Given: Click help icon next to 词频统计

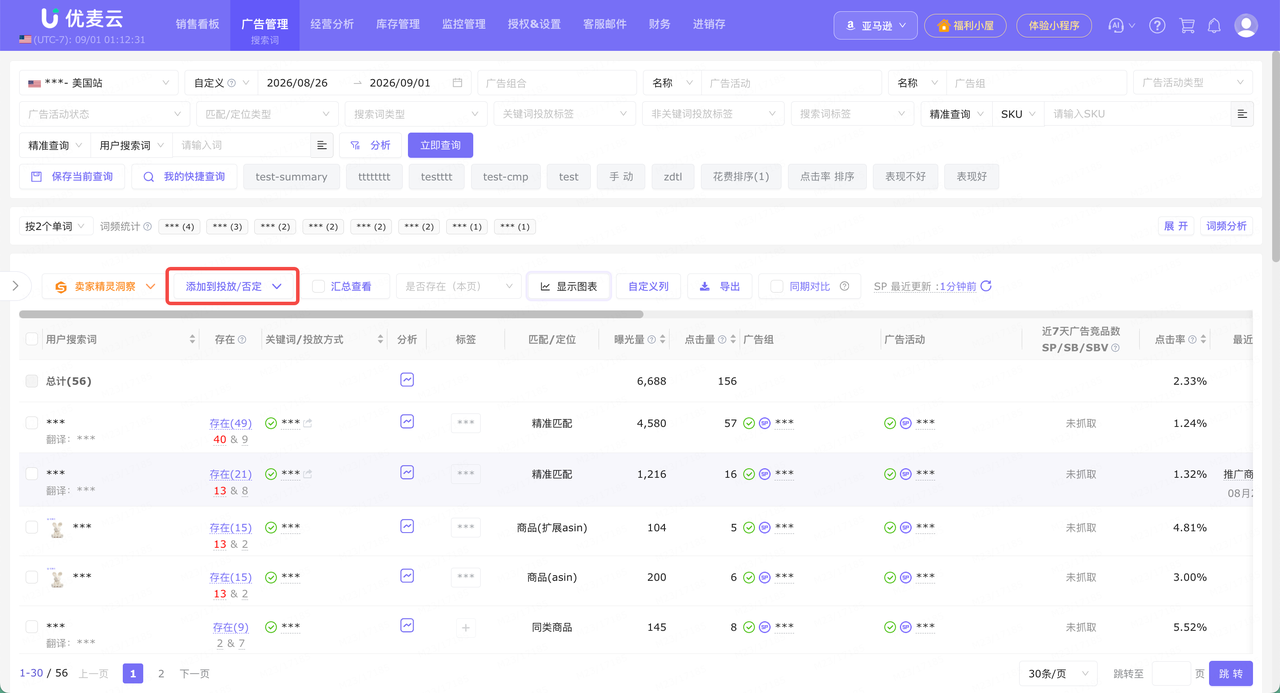Looking at the screenshot, I should pos(147,227).
